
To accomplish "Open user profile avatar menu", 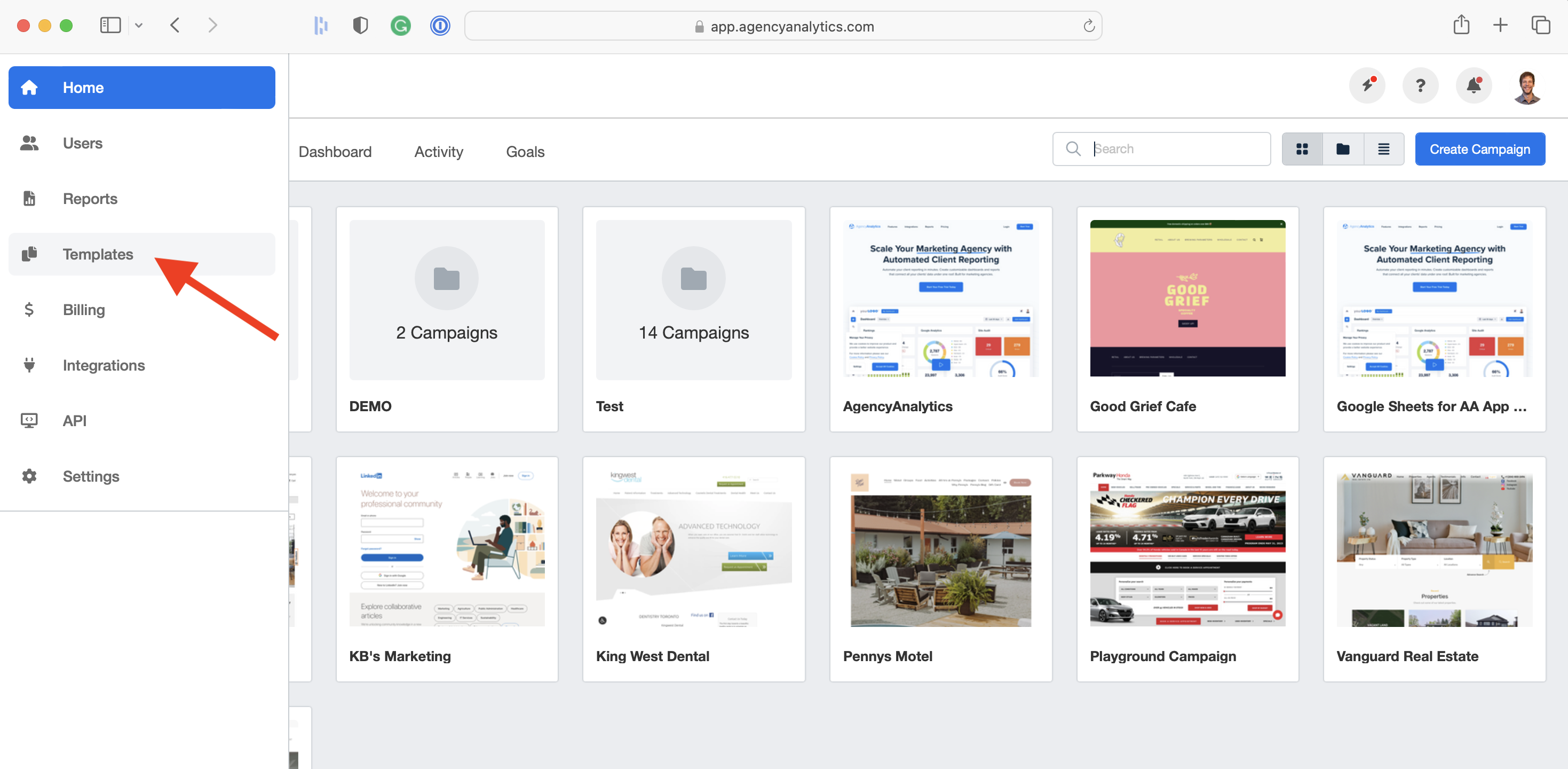I will (x=1526, y=87).
